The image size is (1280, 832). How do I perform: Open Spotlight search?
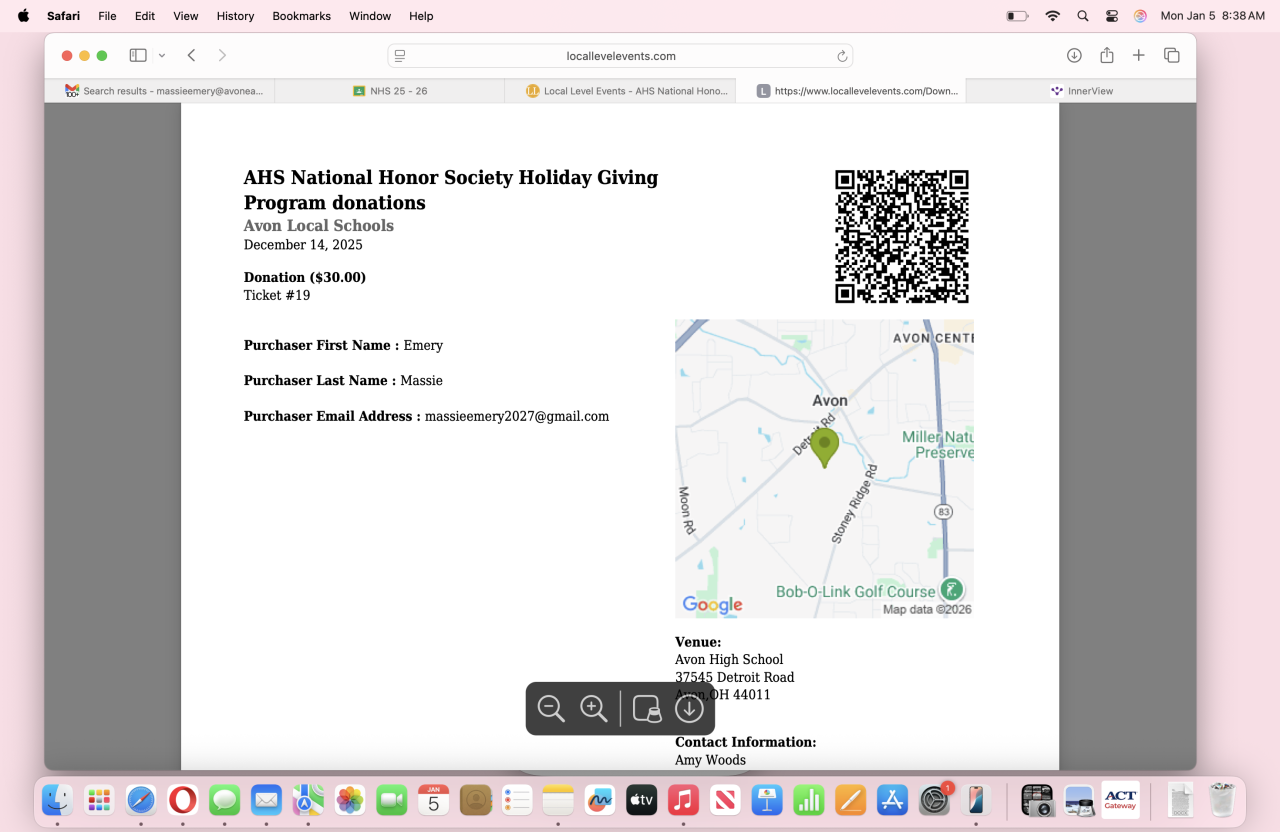1083,16
